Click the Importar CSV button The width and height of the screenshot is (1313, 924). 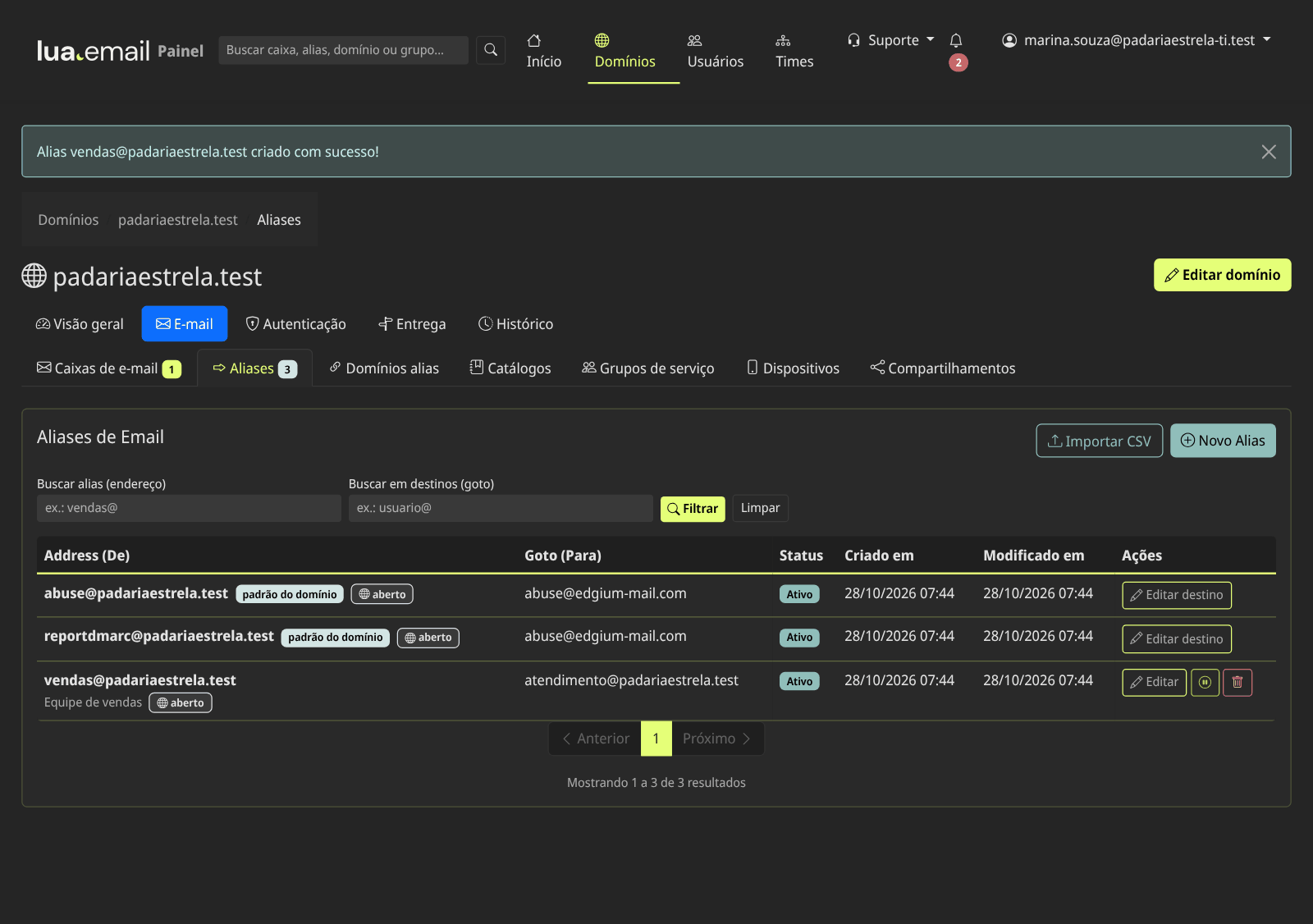[1100, 441]
